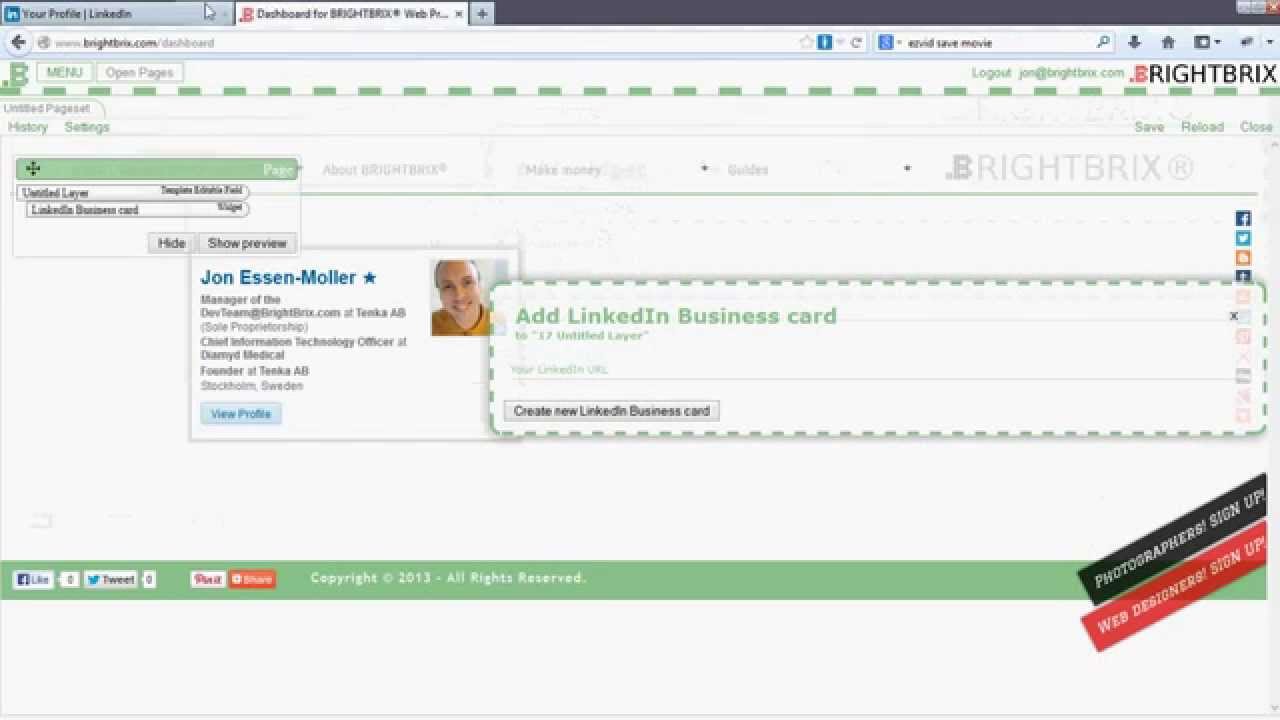Click the Pin it button in footer

208,579
